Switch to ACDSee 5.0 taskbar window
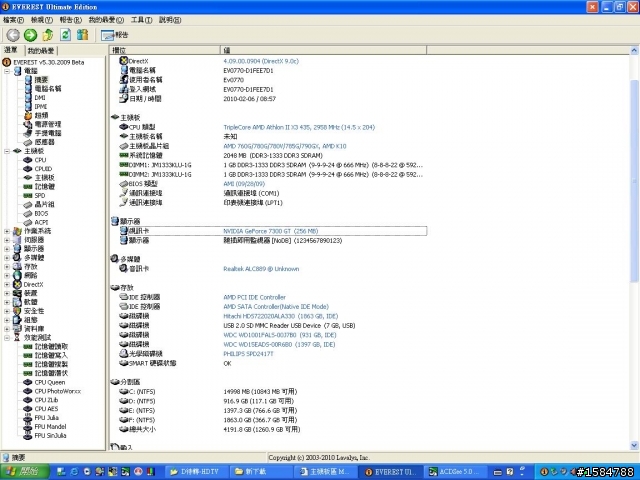Image resolution: width=640 pixels, height=480 pixels. (x=454, y=472)
